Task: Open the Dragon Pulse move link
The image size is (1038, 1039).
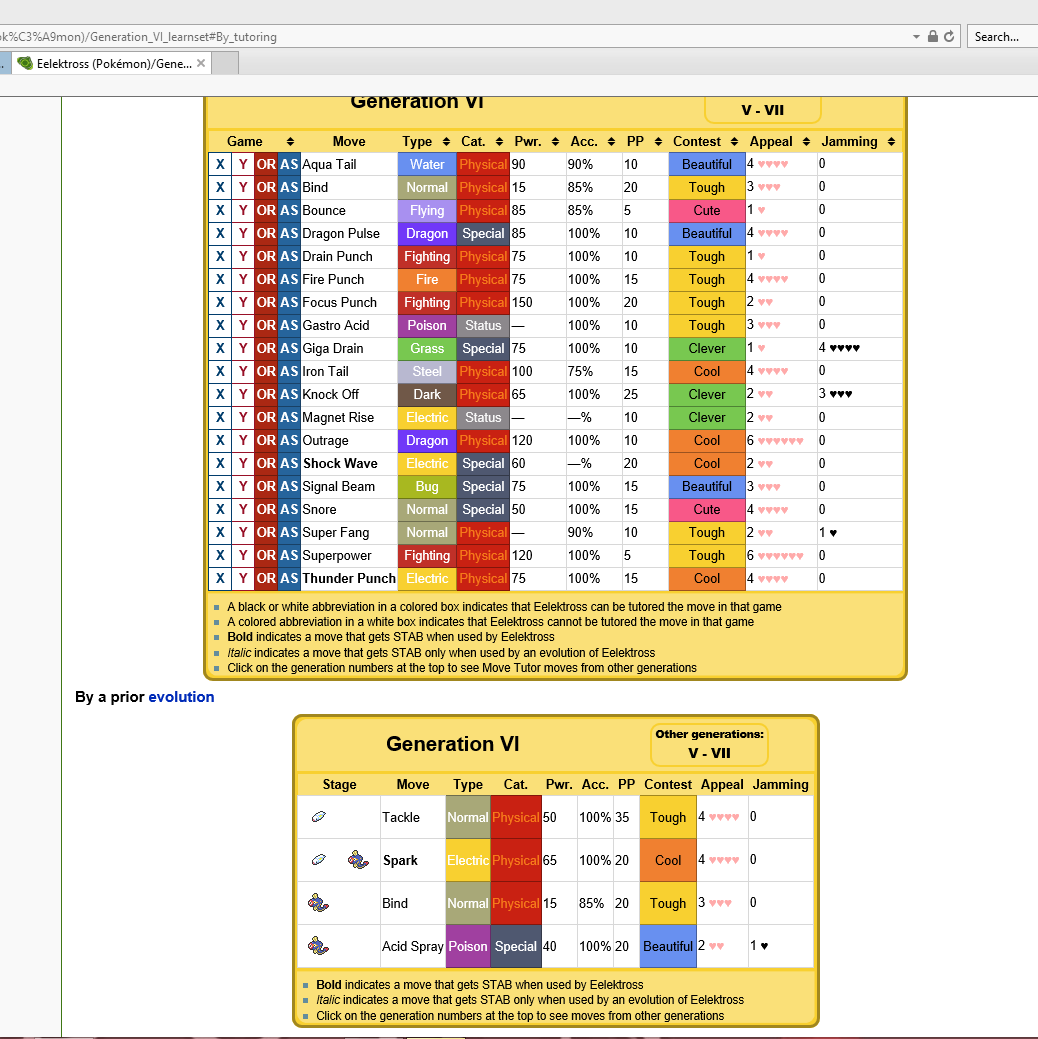Action: point(341,233)
